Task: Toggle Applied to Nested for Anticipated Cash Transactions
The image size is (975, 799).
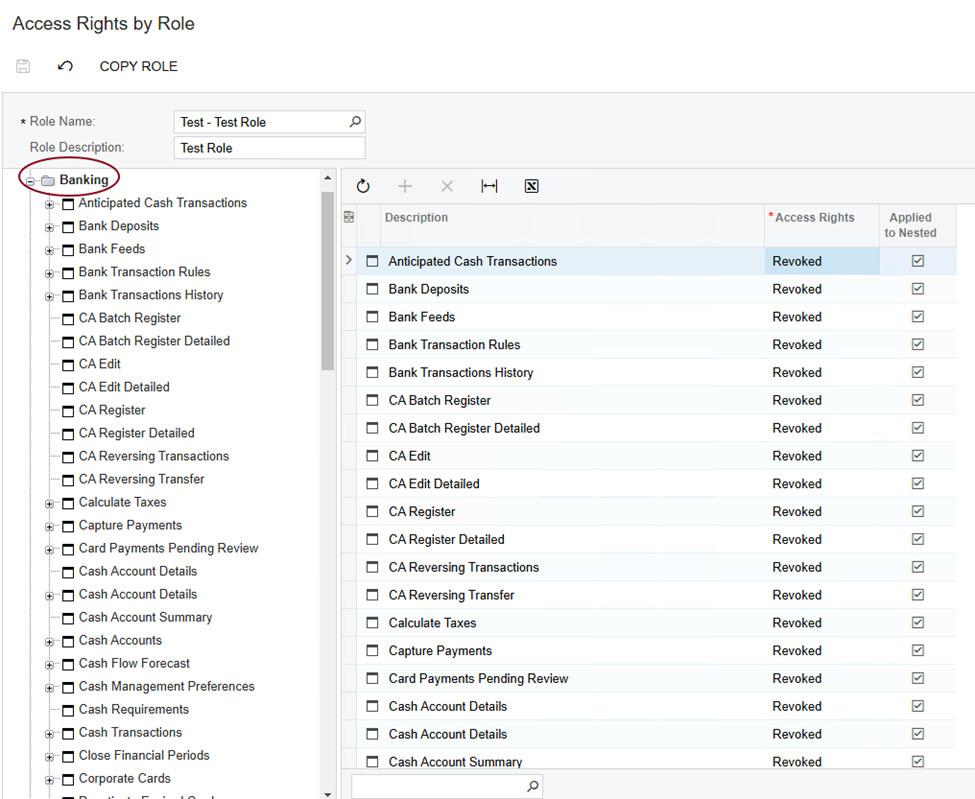Action: (918, 261)
